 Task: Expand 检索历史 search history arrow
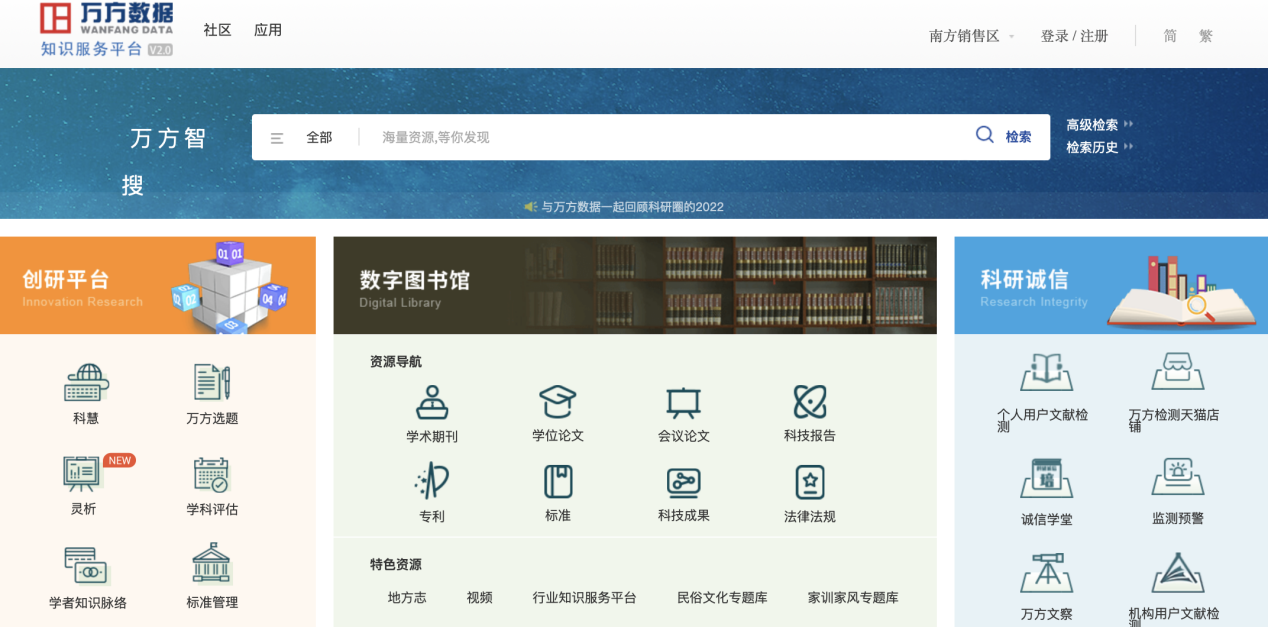click(x=1129, y=147)
